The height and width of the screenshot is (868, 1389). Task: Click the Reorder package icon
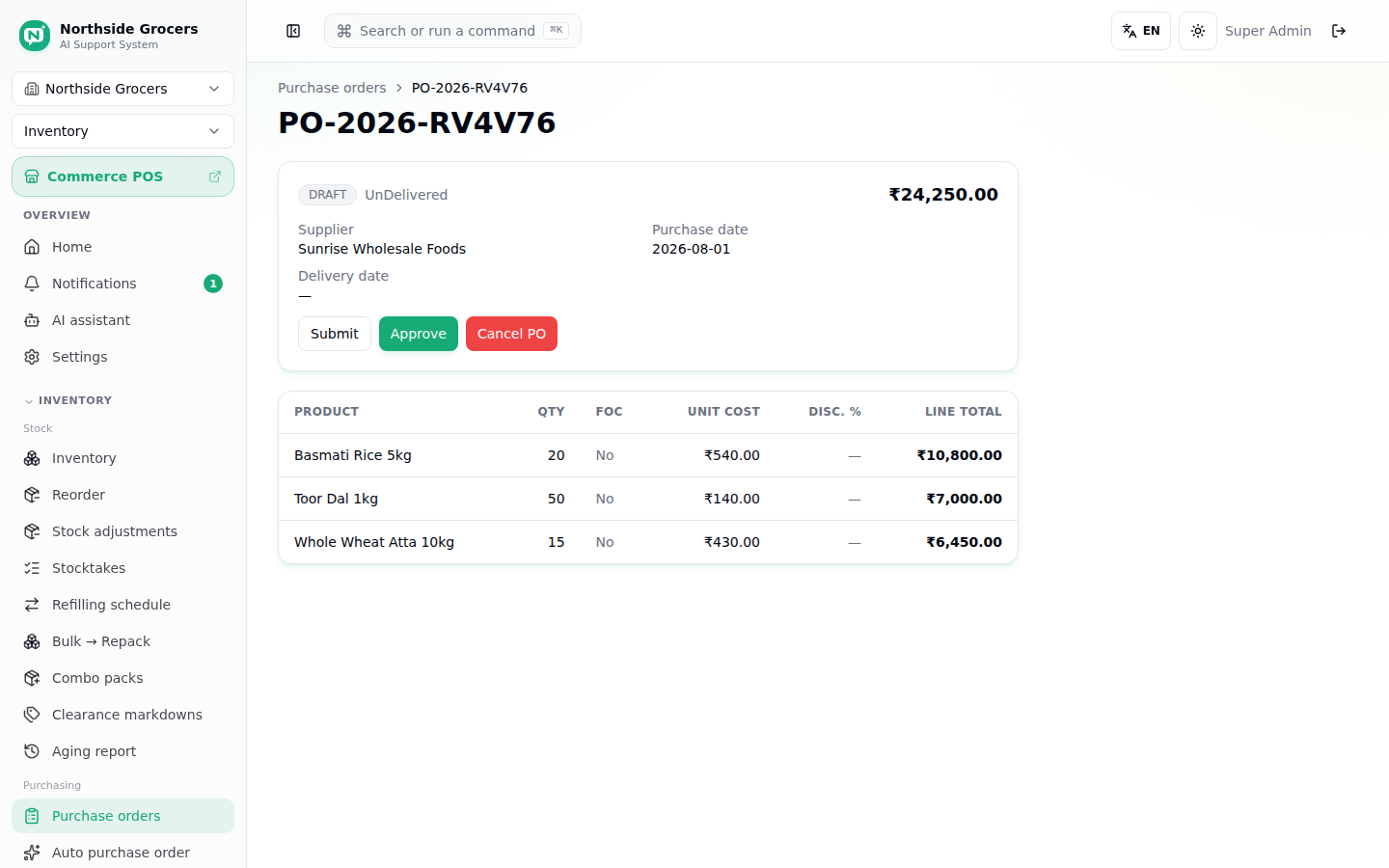coord(32,495)
